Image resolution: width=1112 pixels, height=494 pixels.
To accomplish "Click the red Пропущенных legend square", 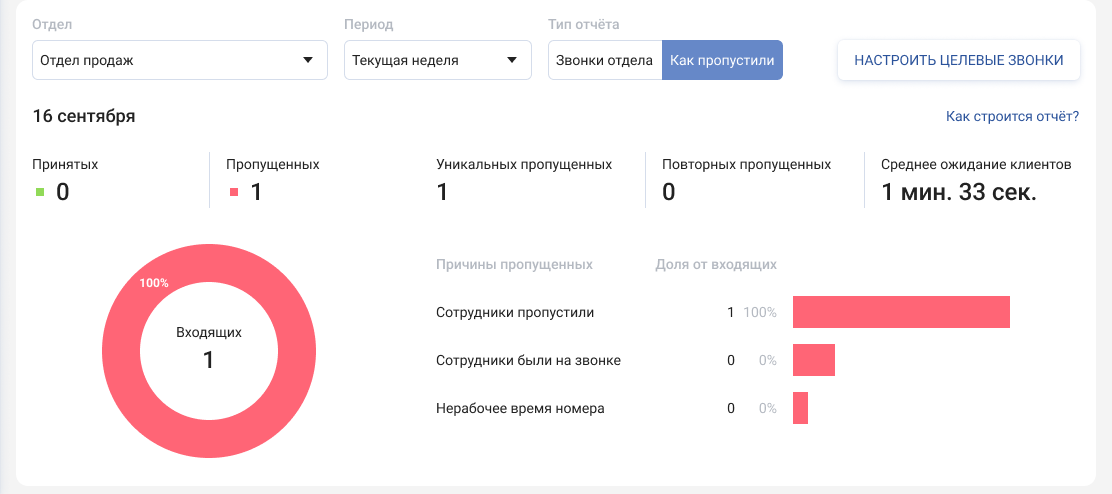I will coord(235,192).
